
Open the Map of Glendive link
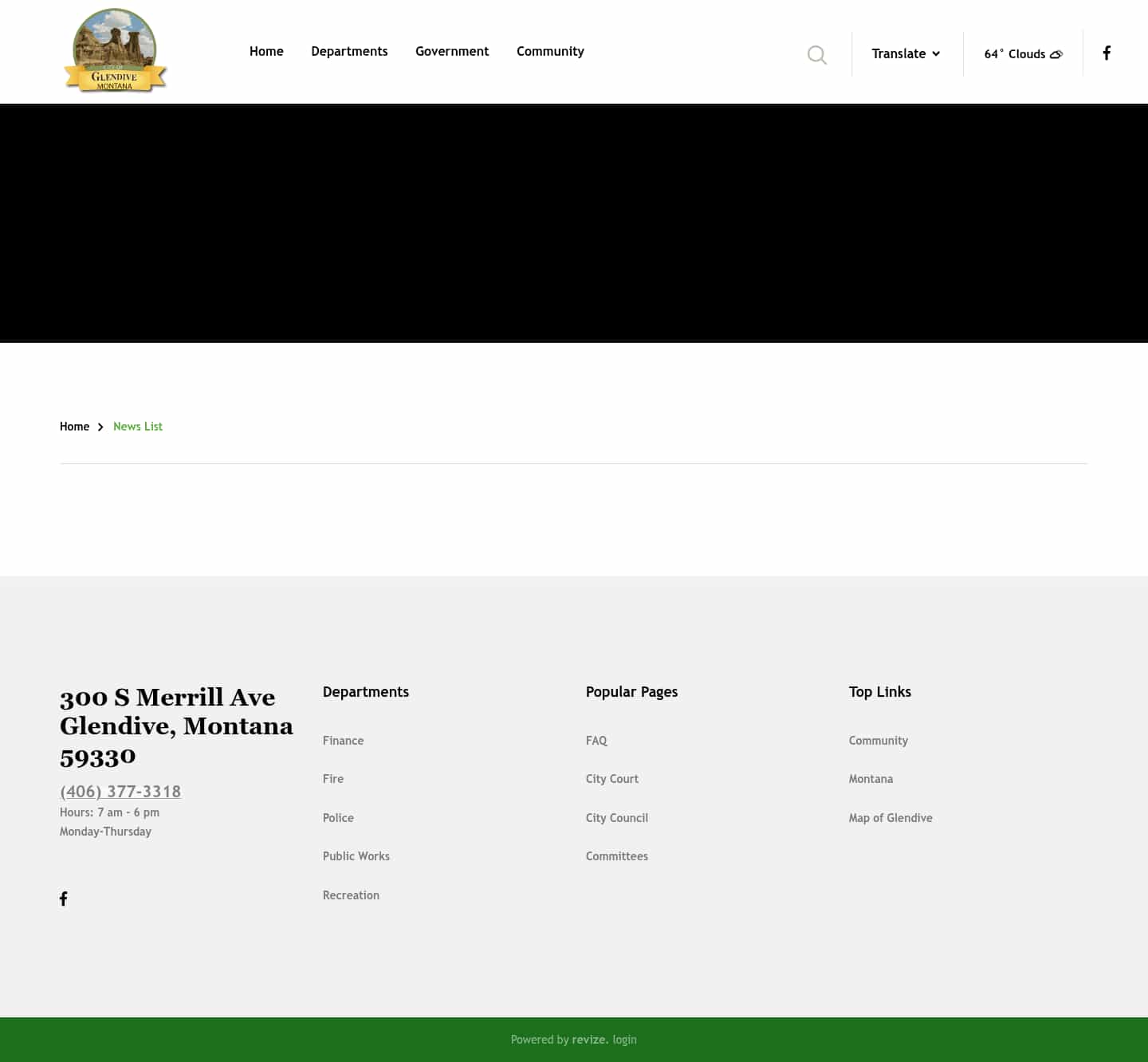point(890,818)
